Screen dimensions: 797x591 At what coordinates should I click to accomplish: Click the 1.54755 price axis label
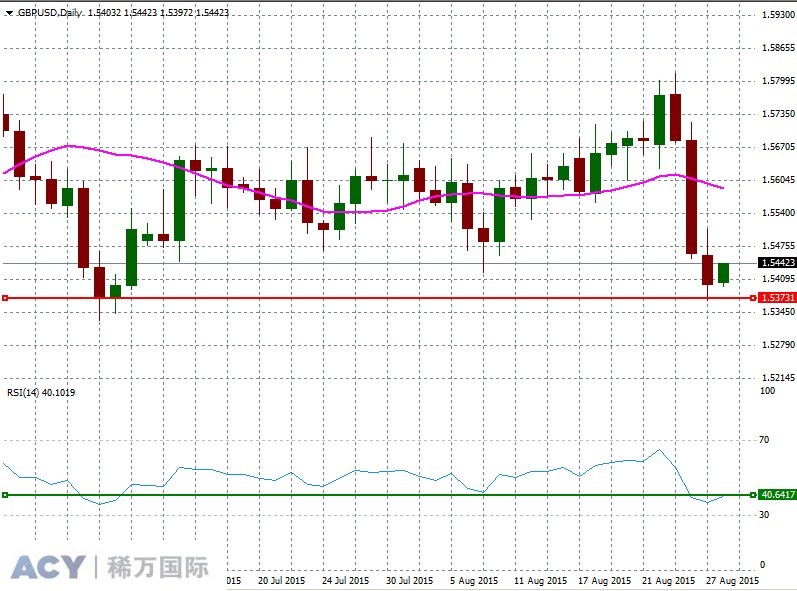(x=778, y=246)
